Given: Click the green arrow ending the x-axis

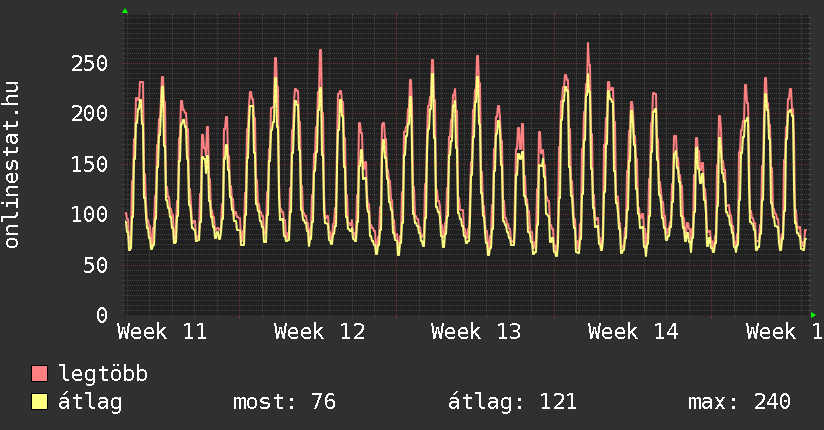Looking at the screenshot, I should [x=813, y=315].
